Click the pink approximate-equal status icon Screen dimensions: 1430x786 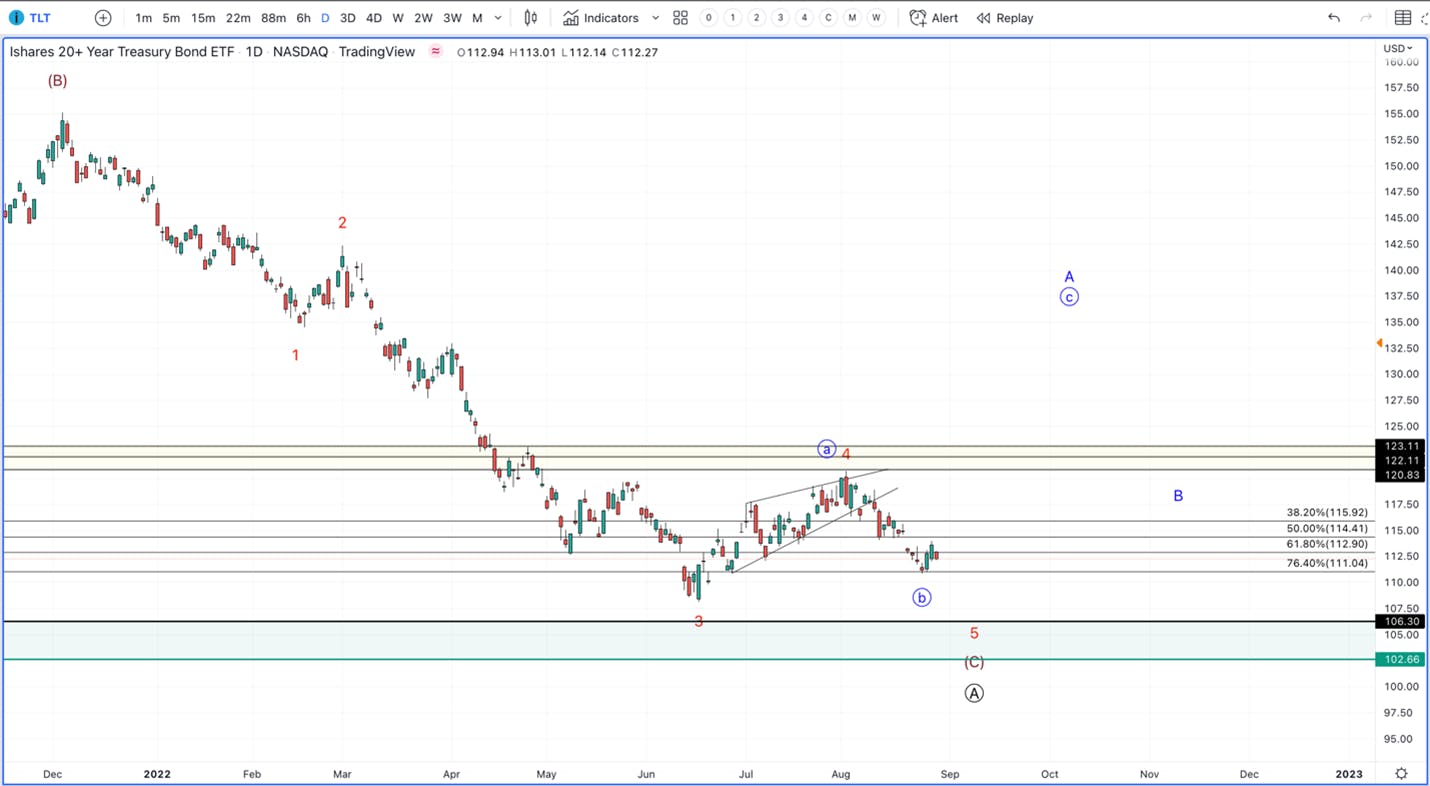436,51
